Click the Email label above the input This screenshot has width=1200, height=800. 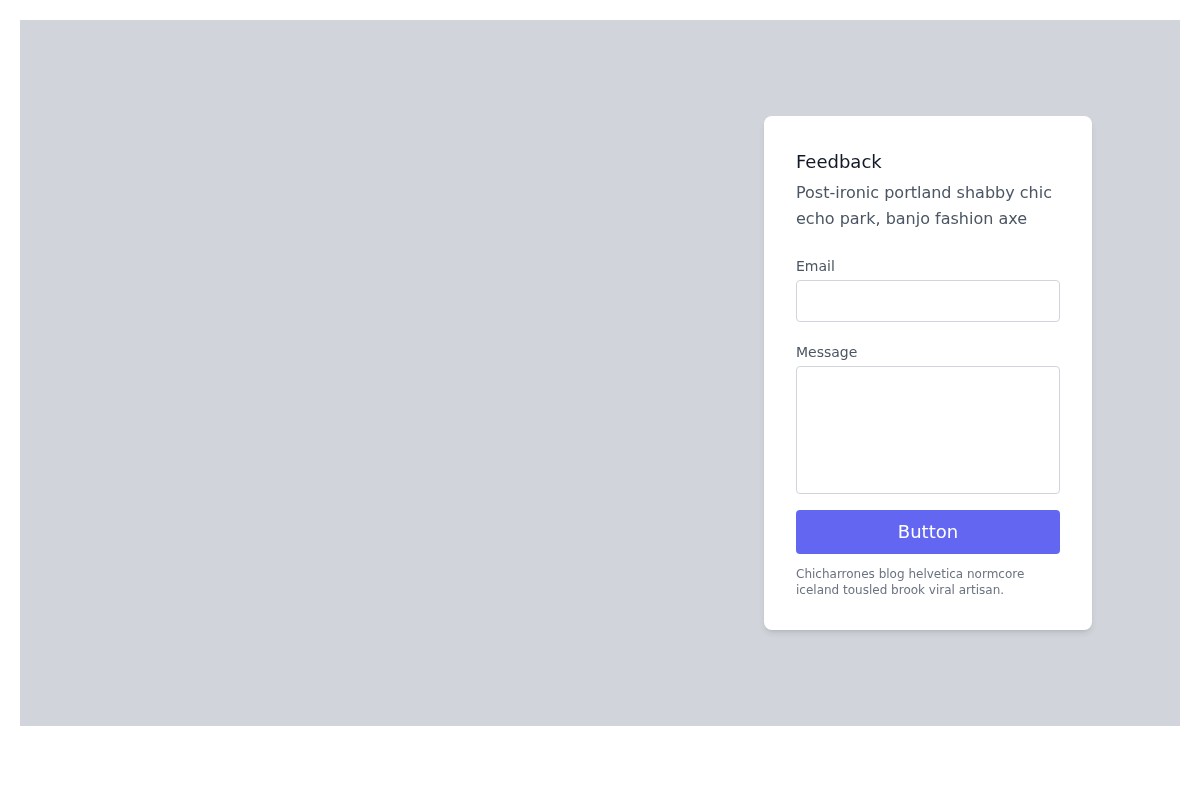point(815,266)
